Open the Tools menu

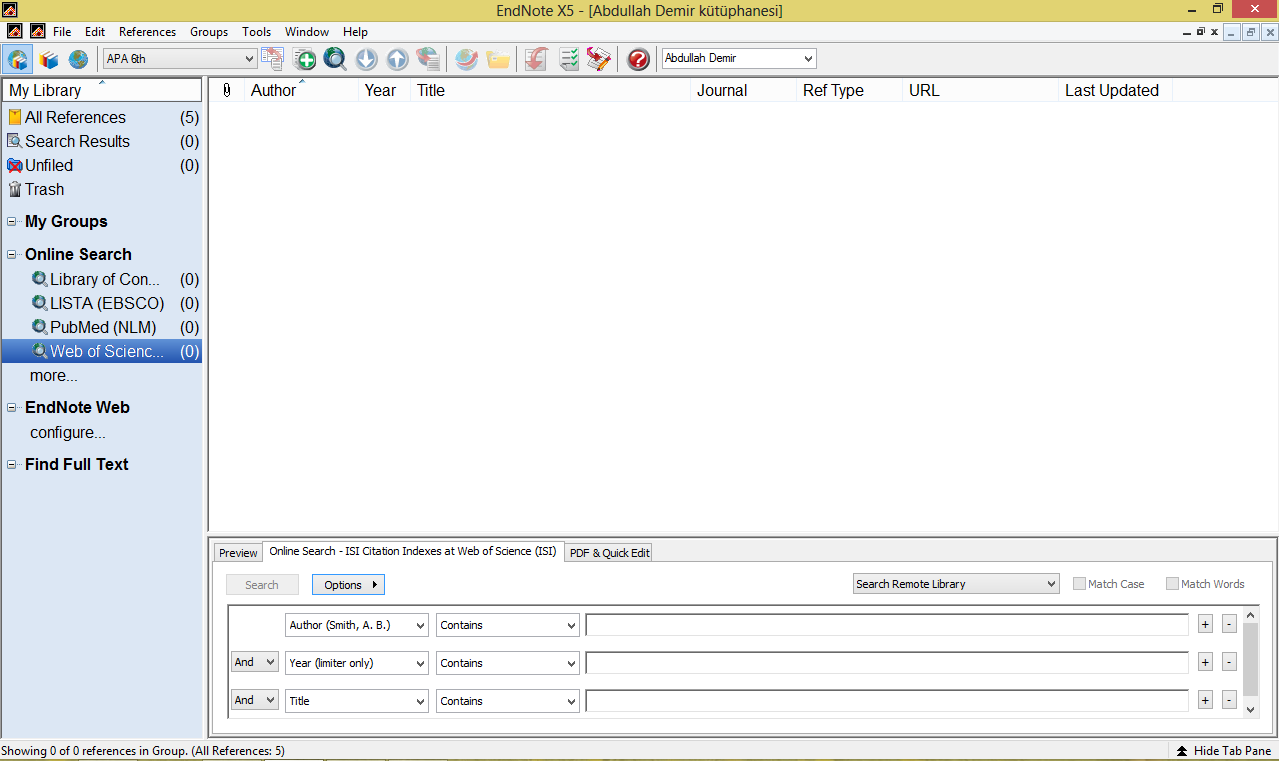click(257, 32)
